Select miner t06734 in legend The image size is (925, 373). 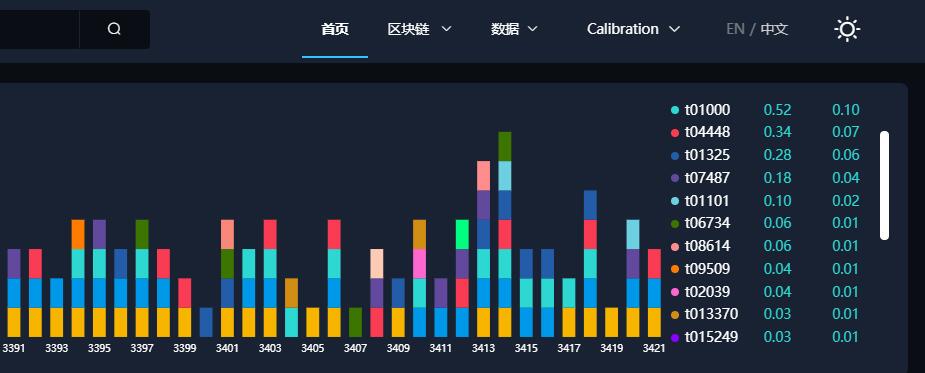pyautogui.click(x=707, y=223)
